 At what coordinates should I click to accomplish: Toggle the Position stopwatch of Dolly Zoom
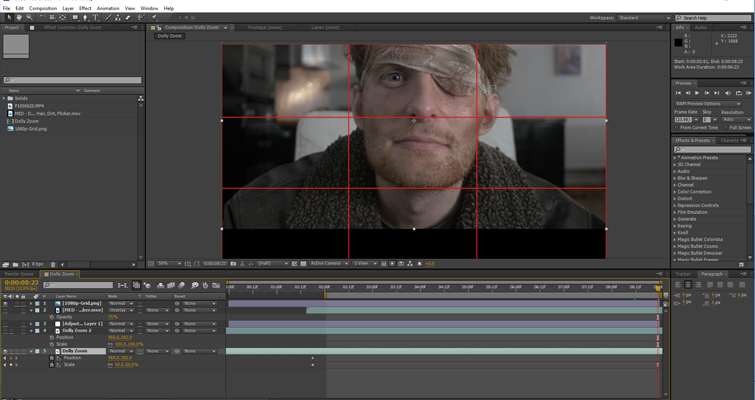(53, 358)
